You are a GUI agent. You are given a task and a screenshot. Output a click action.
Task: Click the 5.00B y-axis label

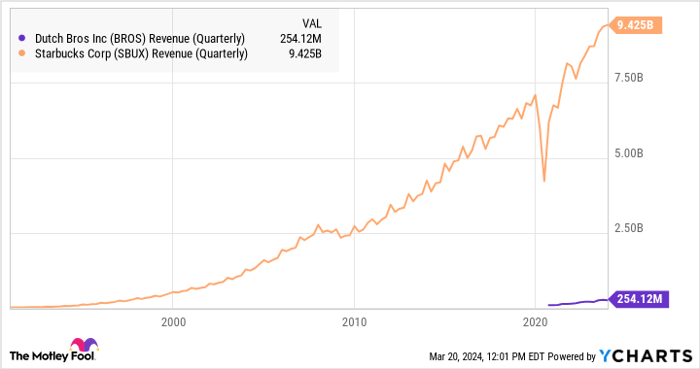point(629,153)
